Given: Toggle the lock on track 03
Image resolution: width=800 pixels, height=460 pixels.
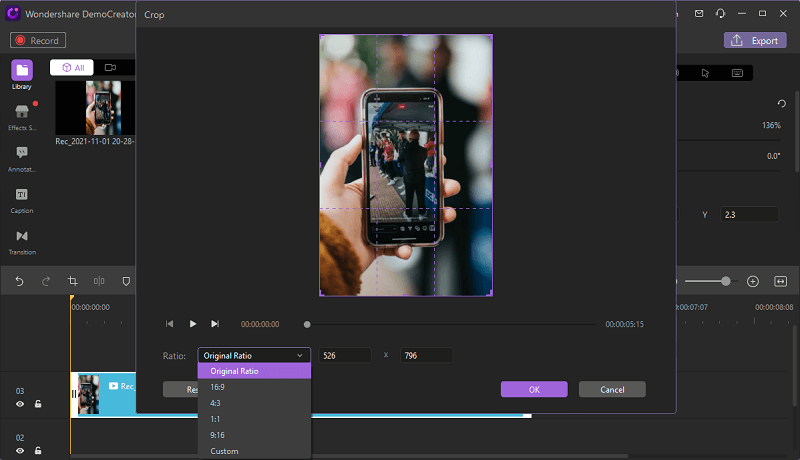Looking at the screenshot, I should pos(38,404).
